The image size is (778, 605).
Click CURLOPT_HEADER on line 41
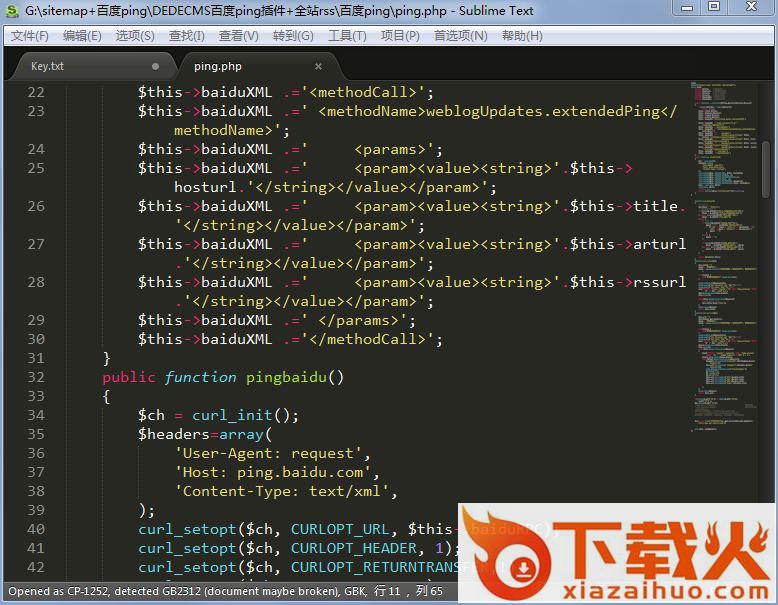pos(354,548)
